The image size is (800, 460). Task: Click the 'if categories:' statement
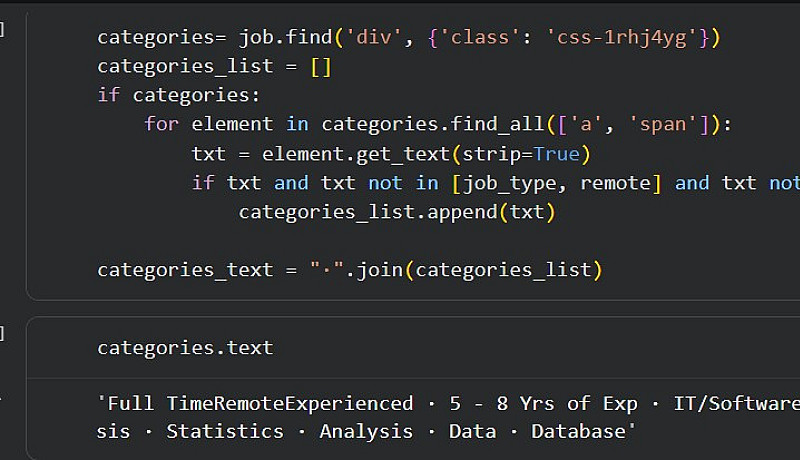point(178,96)
